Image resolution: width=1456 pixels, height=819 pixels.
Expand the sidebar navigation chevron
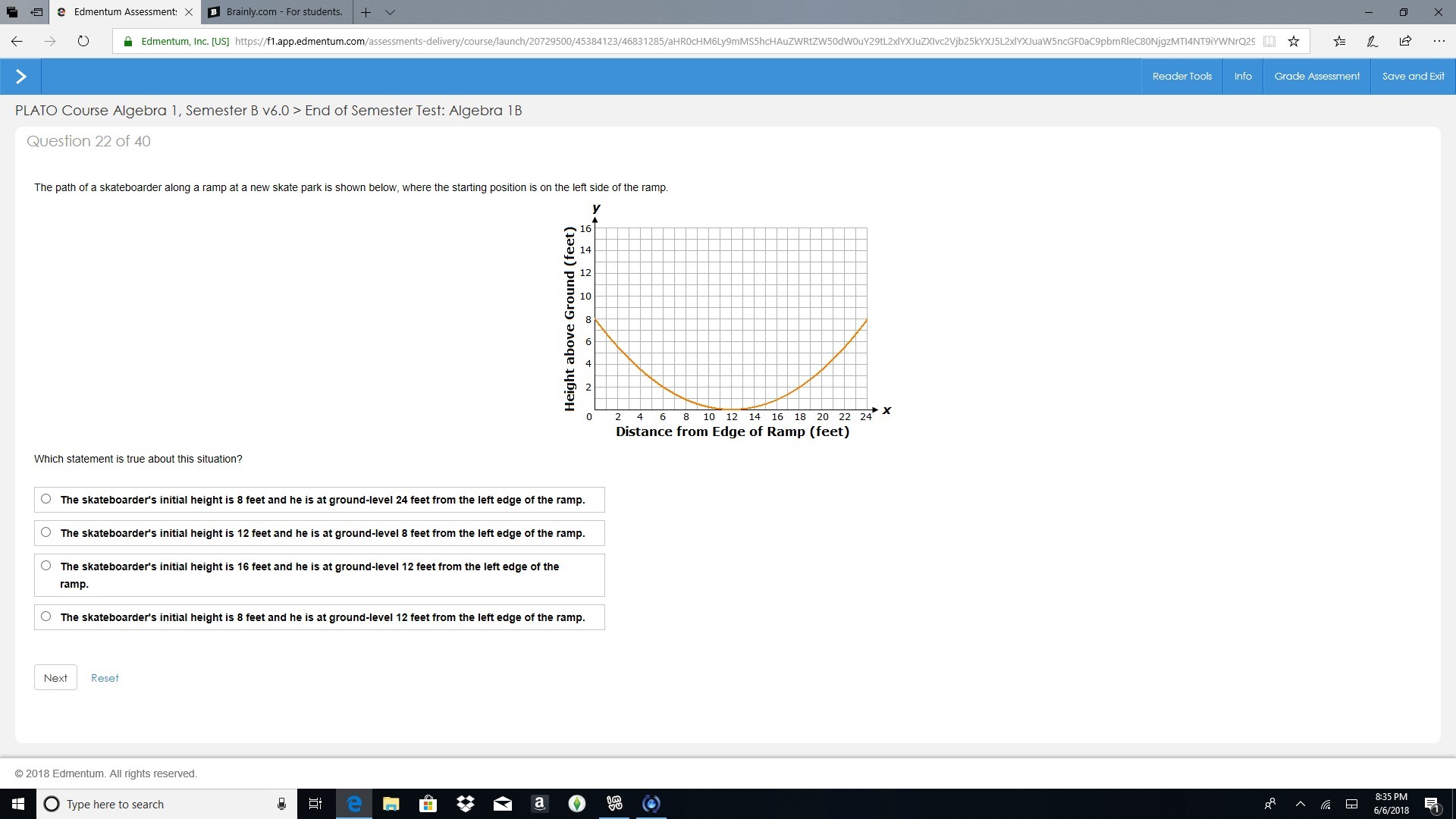(x=20, y=77)
